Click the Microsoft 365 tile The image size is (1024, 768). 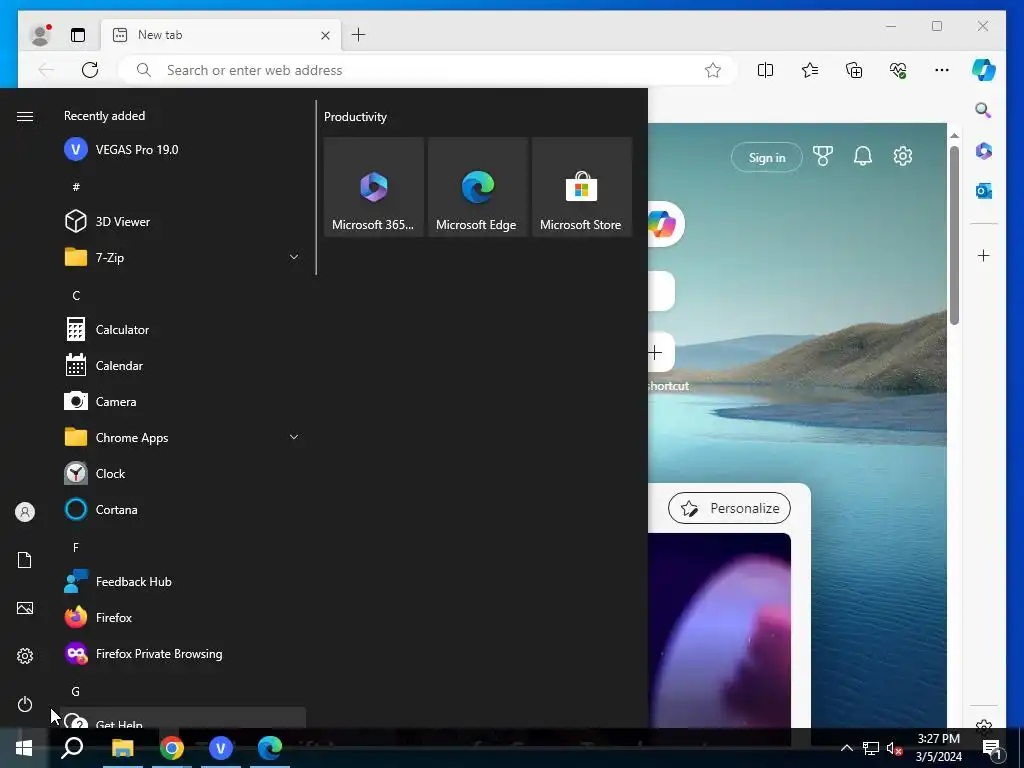coord(374,187)
